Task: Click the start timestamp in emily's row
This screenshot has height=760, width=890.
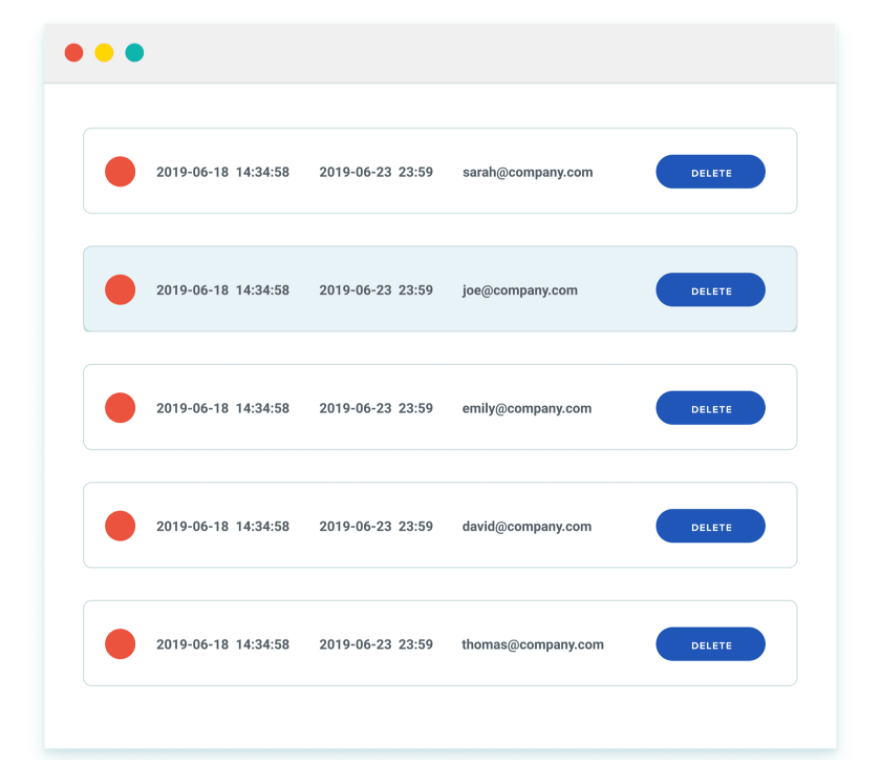Action: point(223,407)
